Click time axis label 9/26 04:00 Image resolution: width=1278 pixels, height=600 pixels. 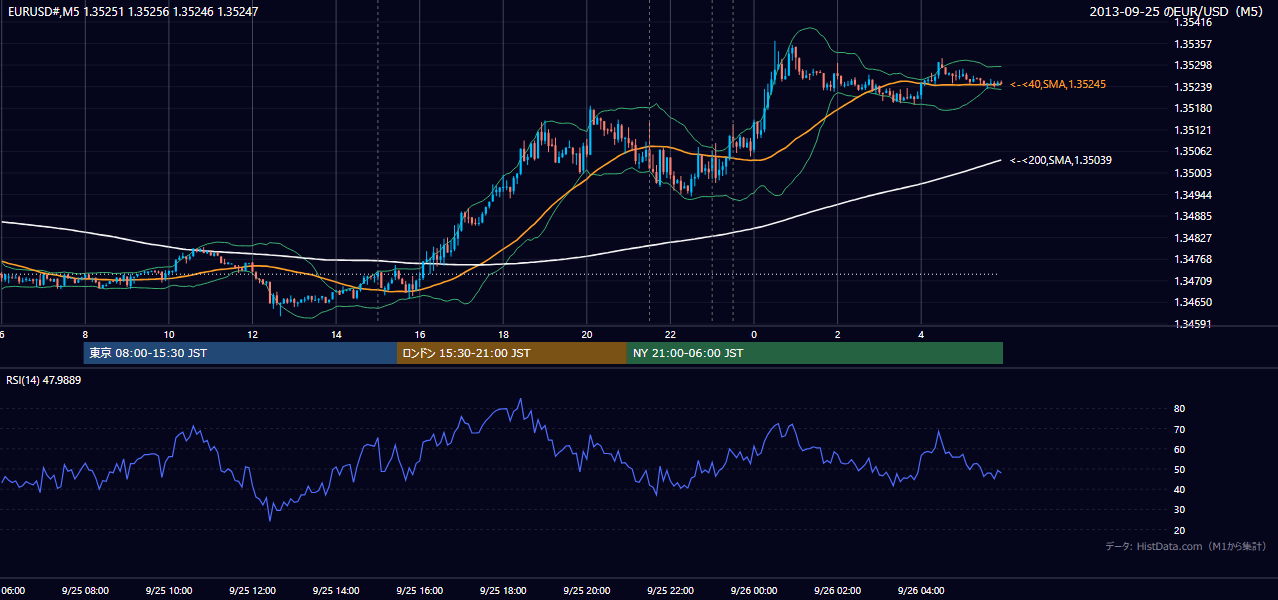point(921,591)
